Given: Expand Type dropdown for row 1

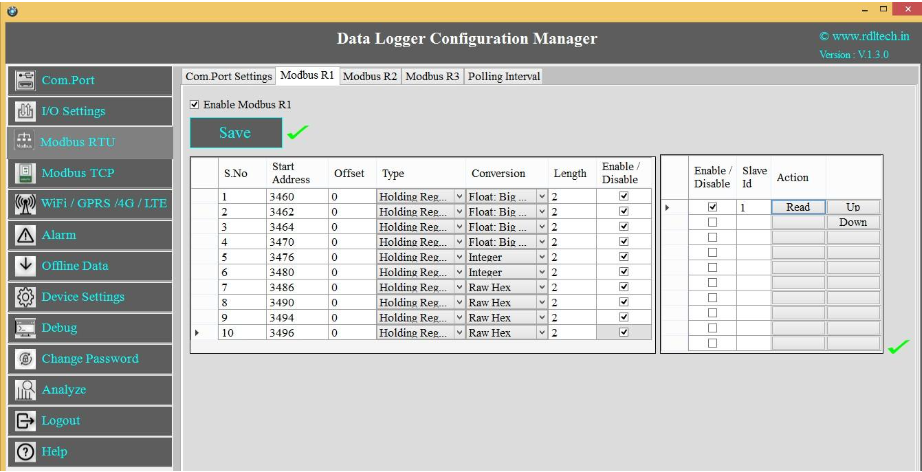Looking at the screenshot, I should 459,197.
